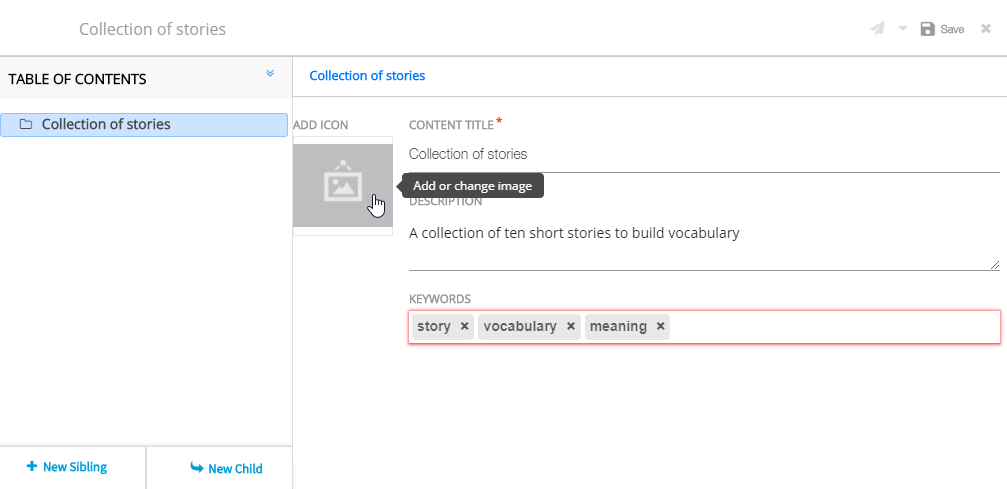Viewport: 1007px width, 489px height.
Task: Create a New Child item
Action: [x=226, y=468]
